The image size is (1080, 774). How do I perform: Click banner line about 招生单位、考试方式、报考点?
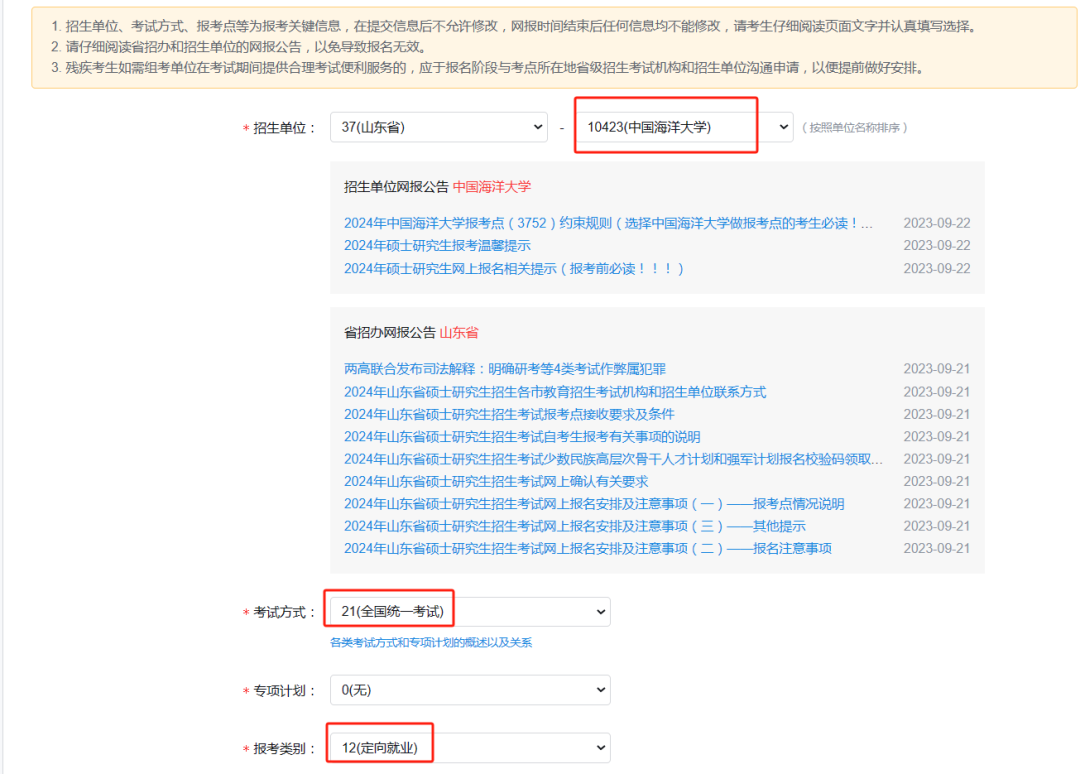pos(513,26)
